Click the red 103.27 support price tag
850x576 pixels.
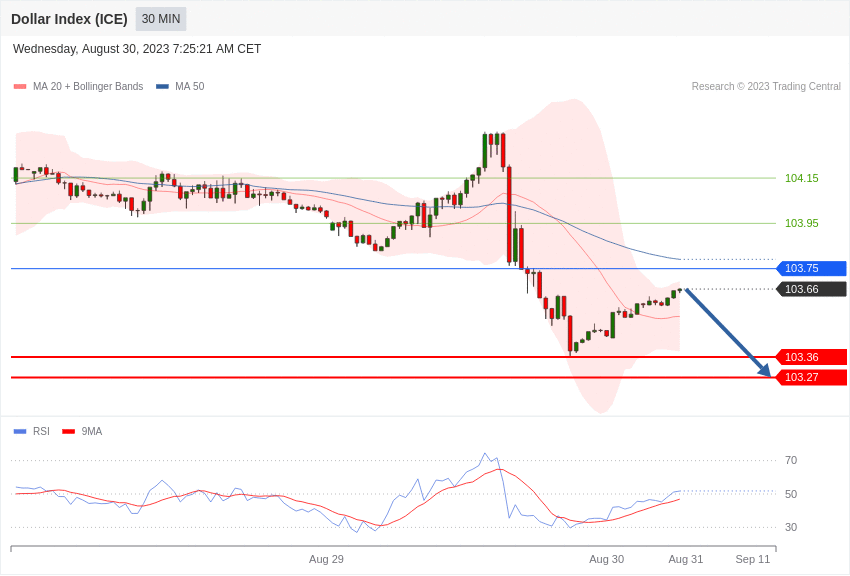812,377
